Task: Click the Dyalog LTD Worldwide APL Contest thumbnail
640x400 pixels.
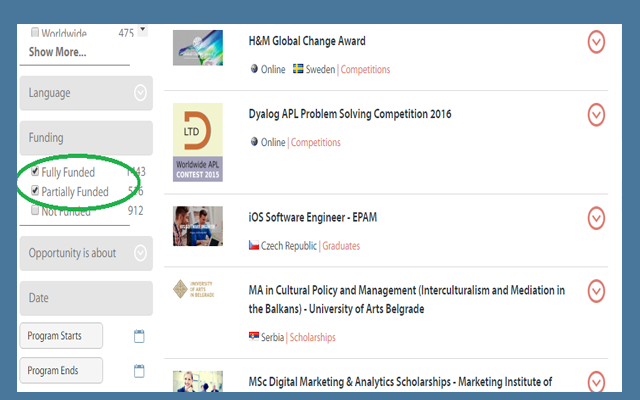Action: [198, 142]
